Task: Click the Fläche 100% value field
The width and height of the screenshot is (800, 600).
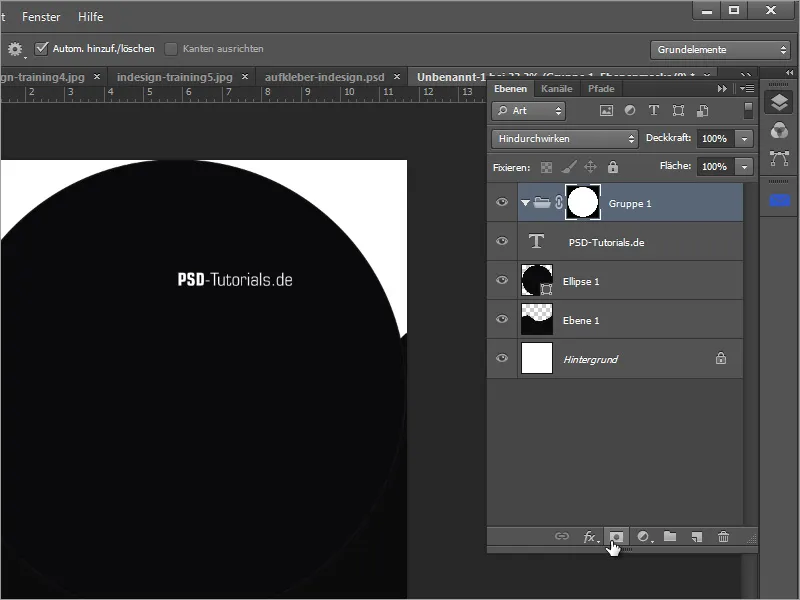Action: coord(716,167)
